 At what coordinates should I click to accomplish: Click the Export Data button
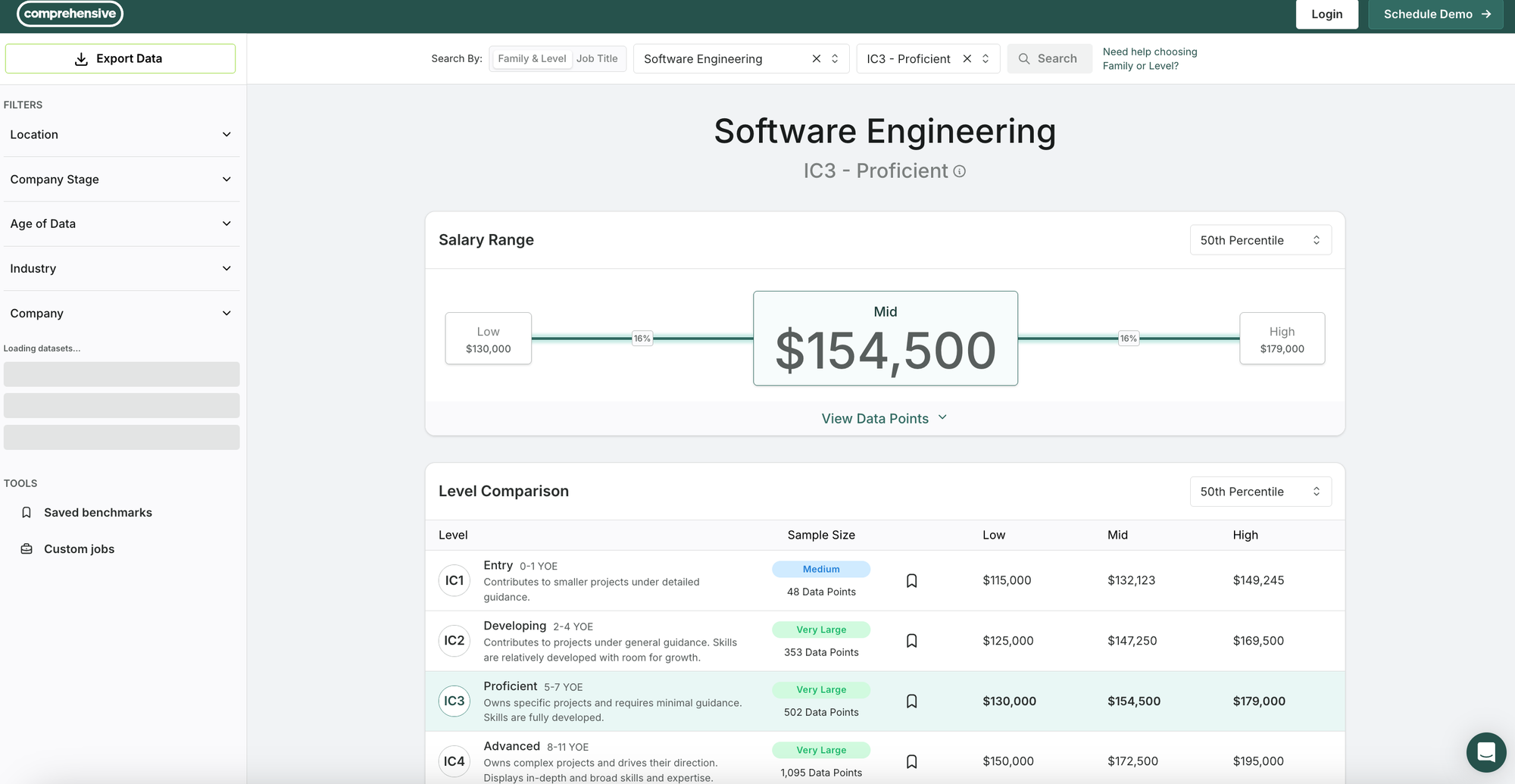point(120,59)
